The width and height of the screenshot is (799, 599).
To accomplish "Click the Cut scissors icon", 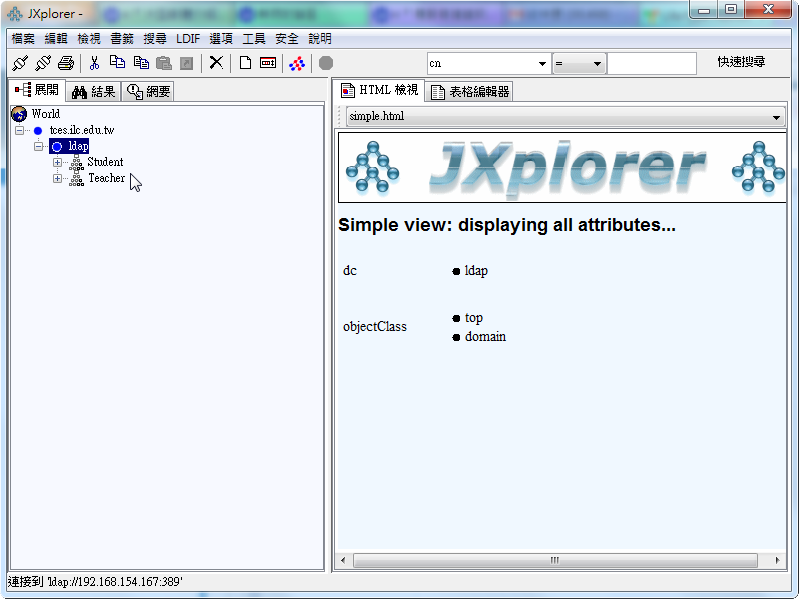I will (x=94, y=63).
